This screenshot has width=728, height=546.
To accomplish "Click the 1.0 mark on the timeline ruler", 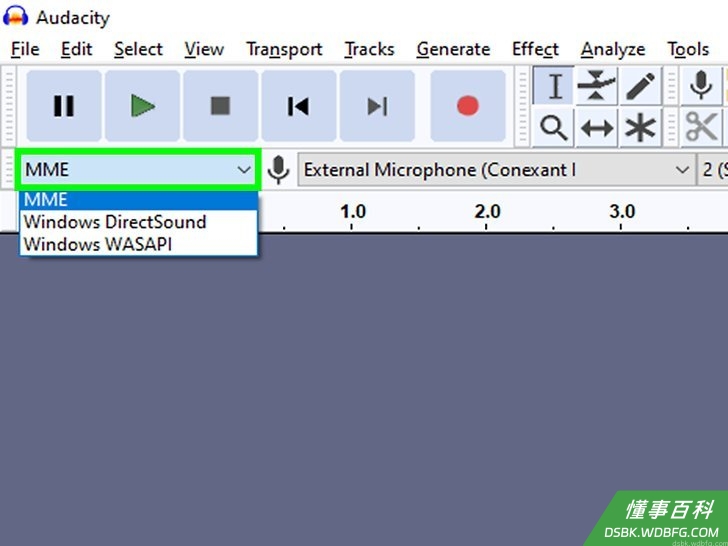I will [x=352, y=212].
